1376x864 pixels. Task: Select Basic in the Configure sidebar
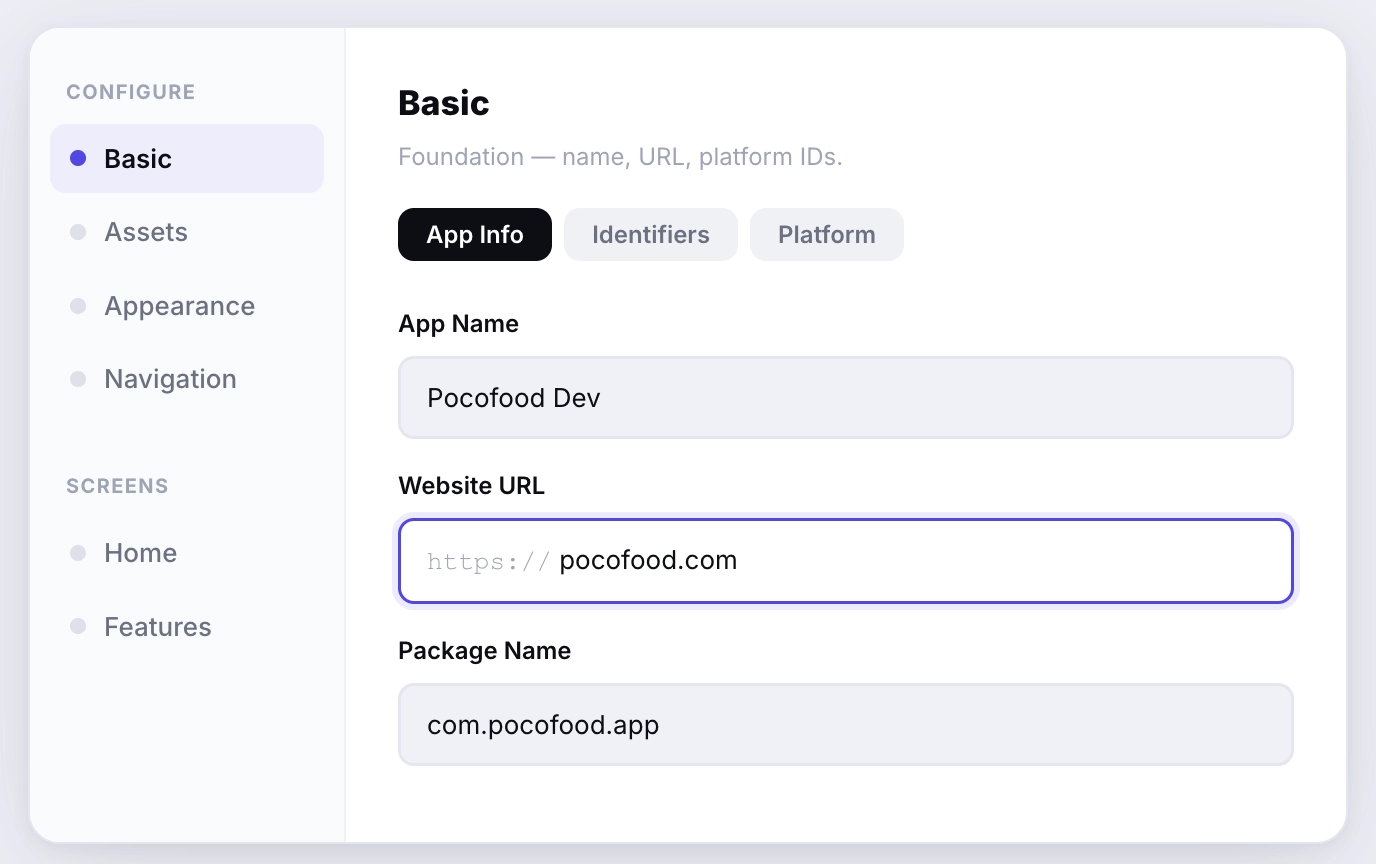tap(187, 158)
